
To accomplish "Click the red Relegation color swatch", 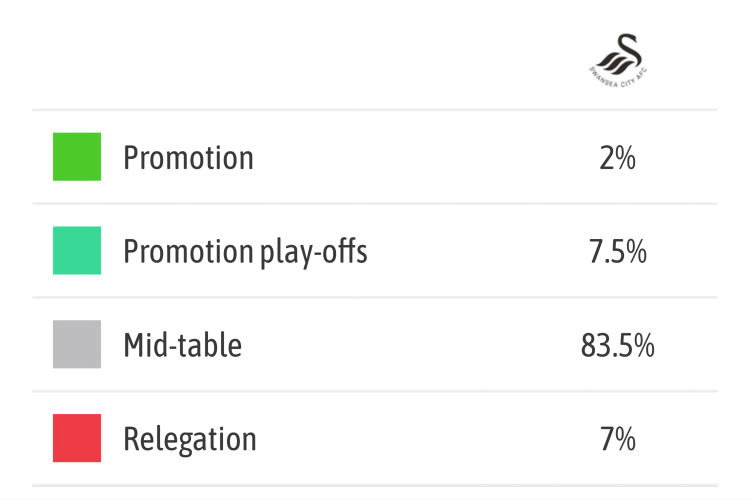I will click(x=77, y=439).
